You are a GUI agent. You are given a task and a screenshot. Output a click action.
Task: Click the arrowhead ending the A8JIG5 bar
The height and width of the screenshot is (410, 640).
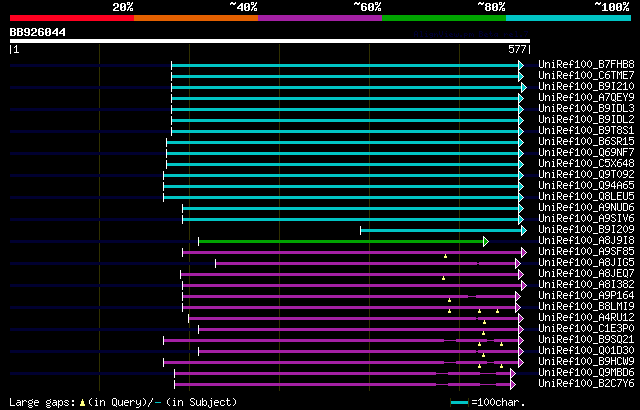point(518,264)
